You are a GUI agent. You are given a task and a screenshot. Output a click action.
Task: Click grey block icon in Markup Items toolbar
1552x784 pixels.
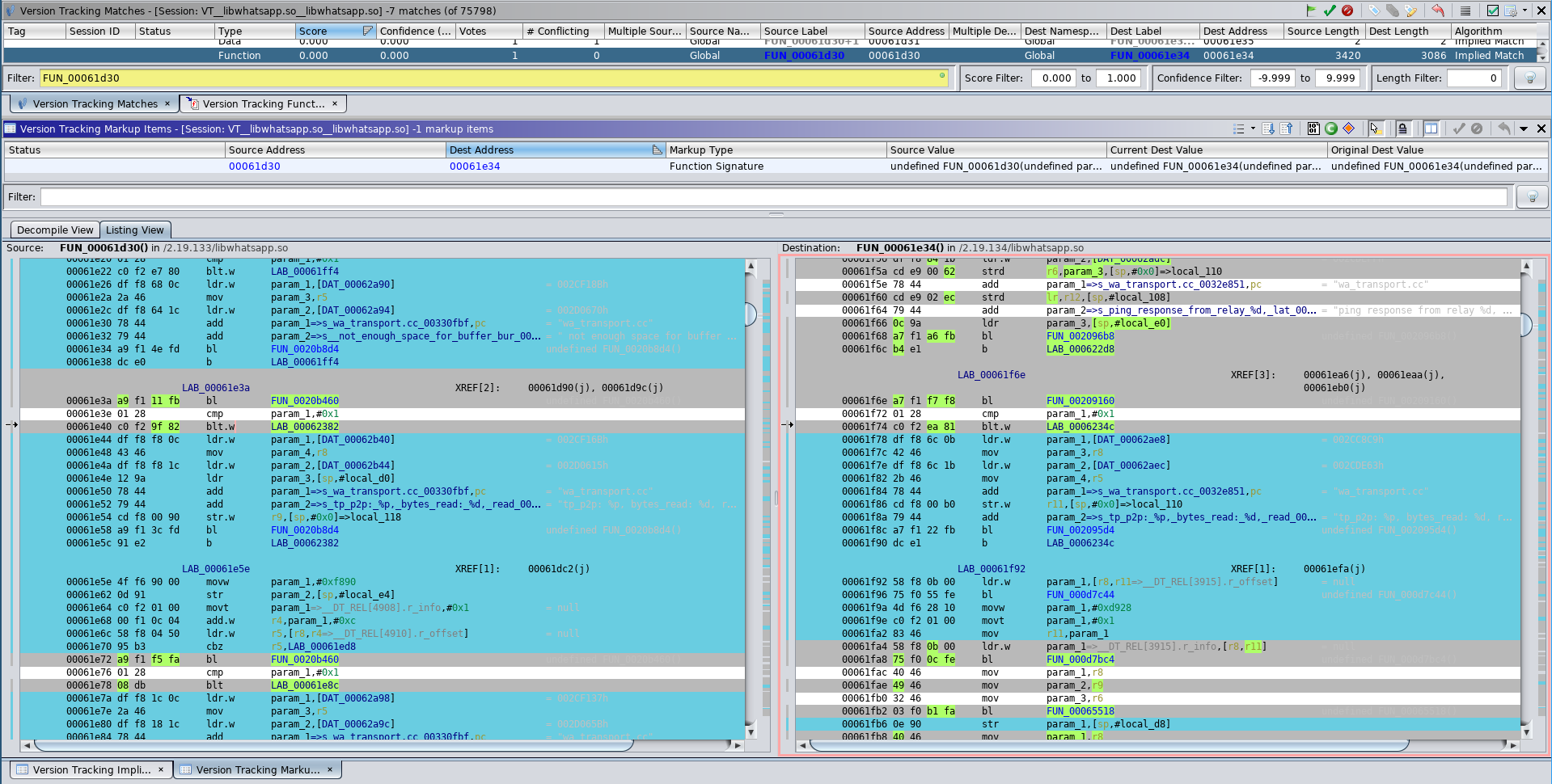pyautogui.click(x=1477, y=129)
